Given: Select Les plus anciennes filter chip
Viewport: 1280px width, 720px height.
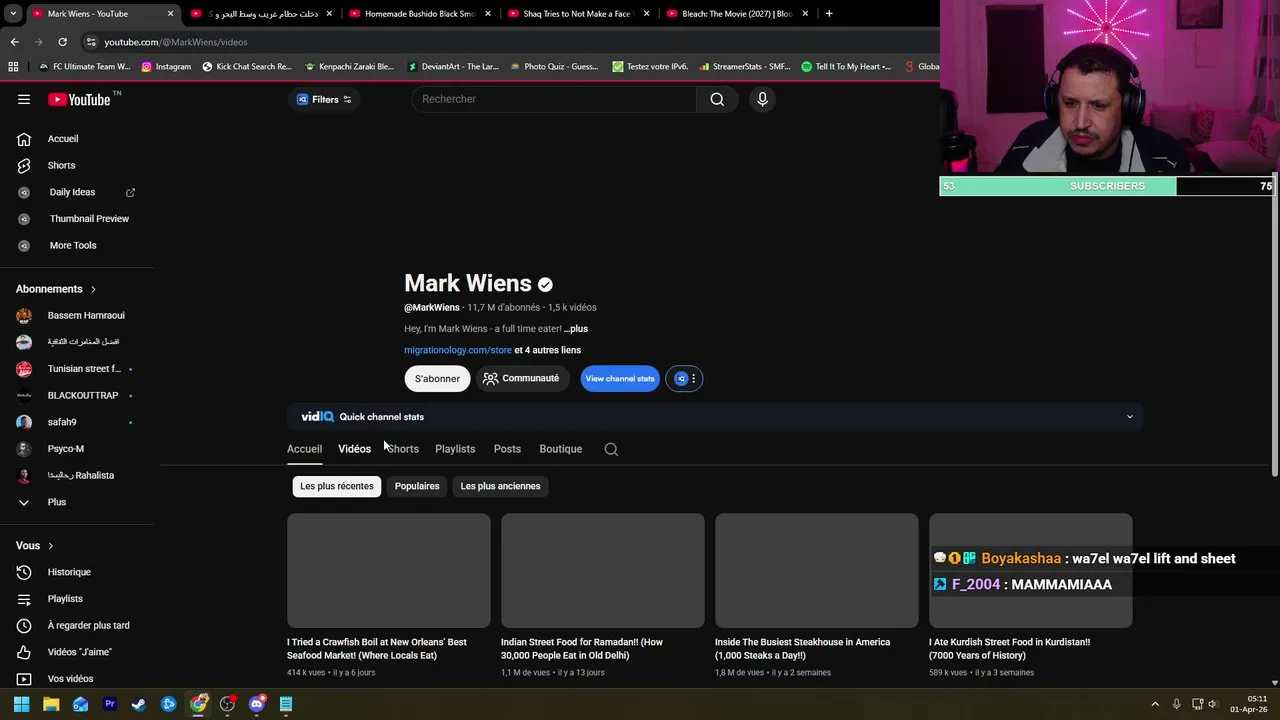Looking at the screenshot, I should pos(500,486).
